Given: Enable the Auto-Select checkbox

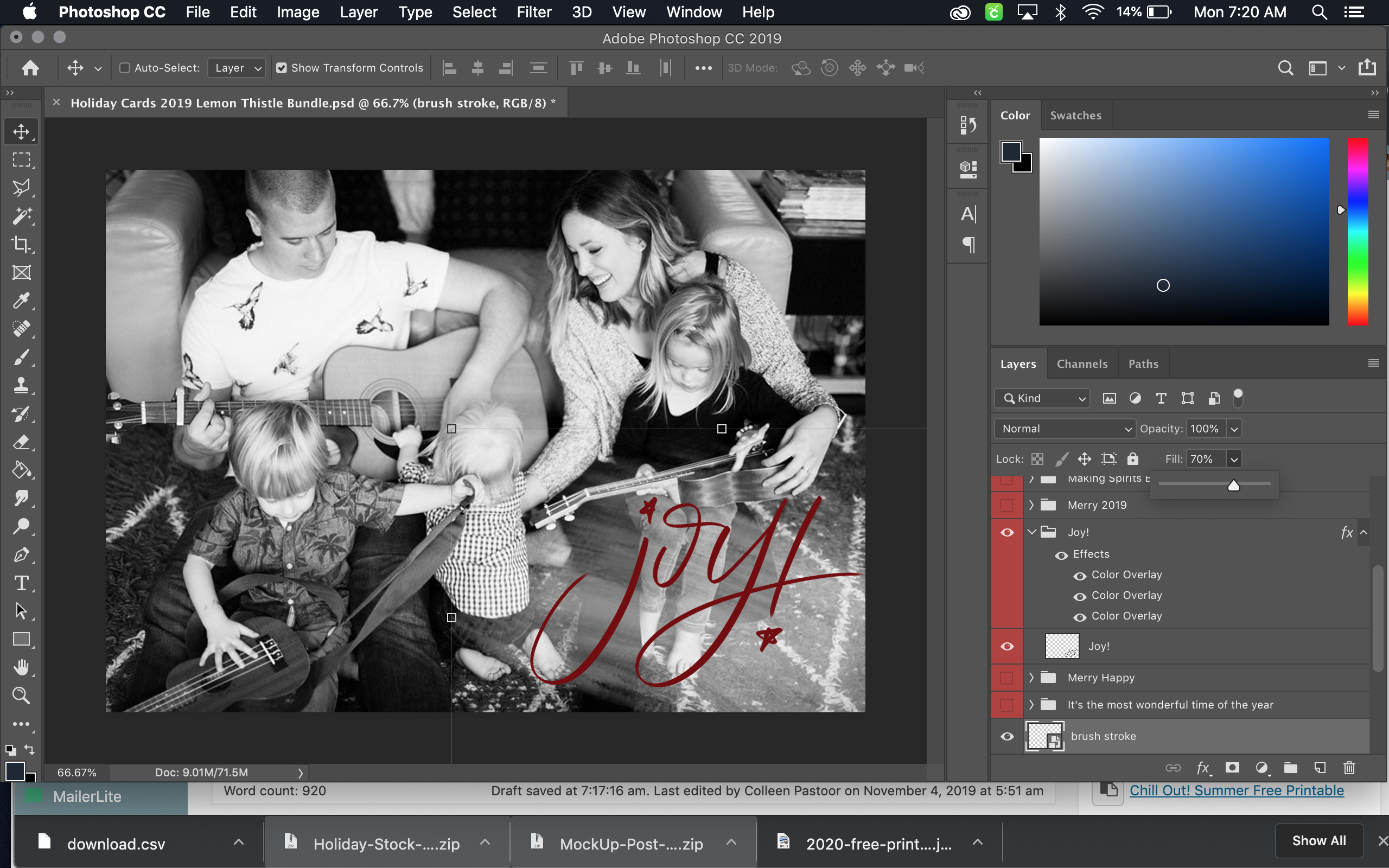Looking at the screenshot, I should point(125,68).
